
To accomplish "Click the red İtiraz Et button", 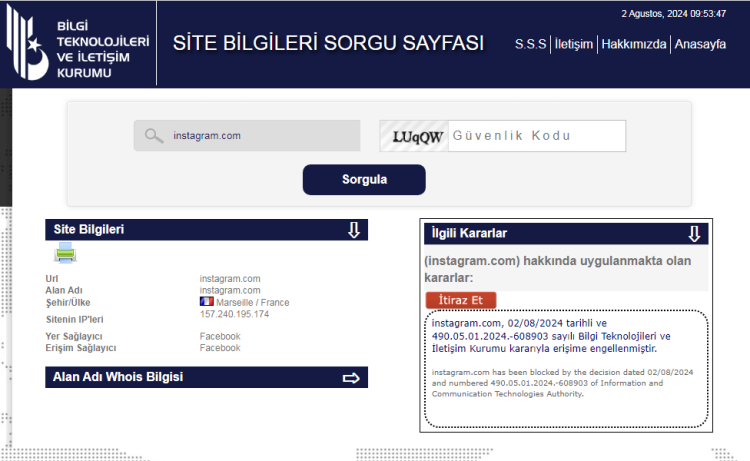I will pos(460,300).
